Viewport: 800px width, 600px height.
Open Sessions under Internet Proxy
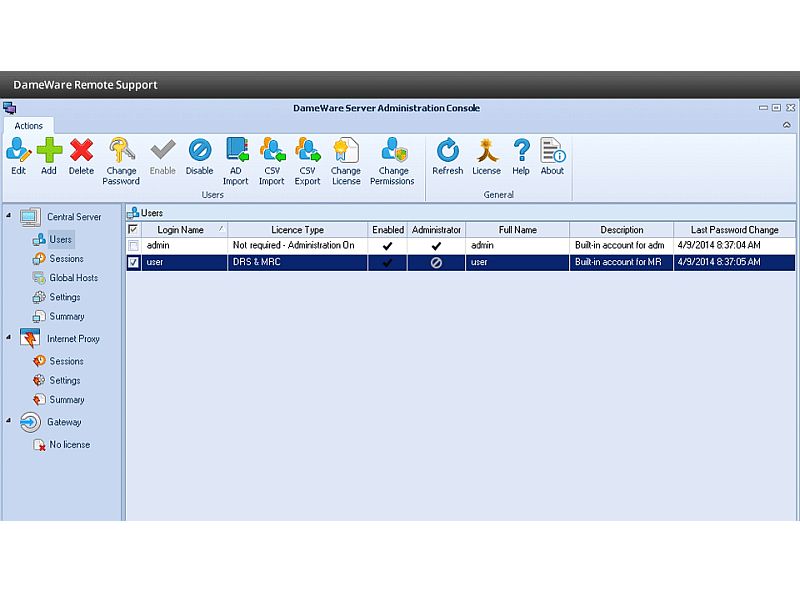pyautogui.click(x=58, y=361)
